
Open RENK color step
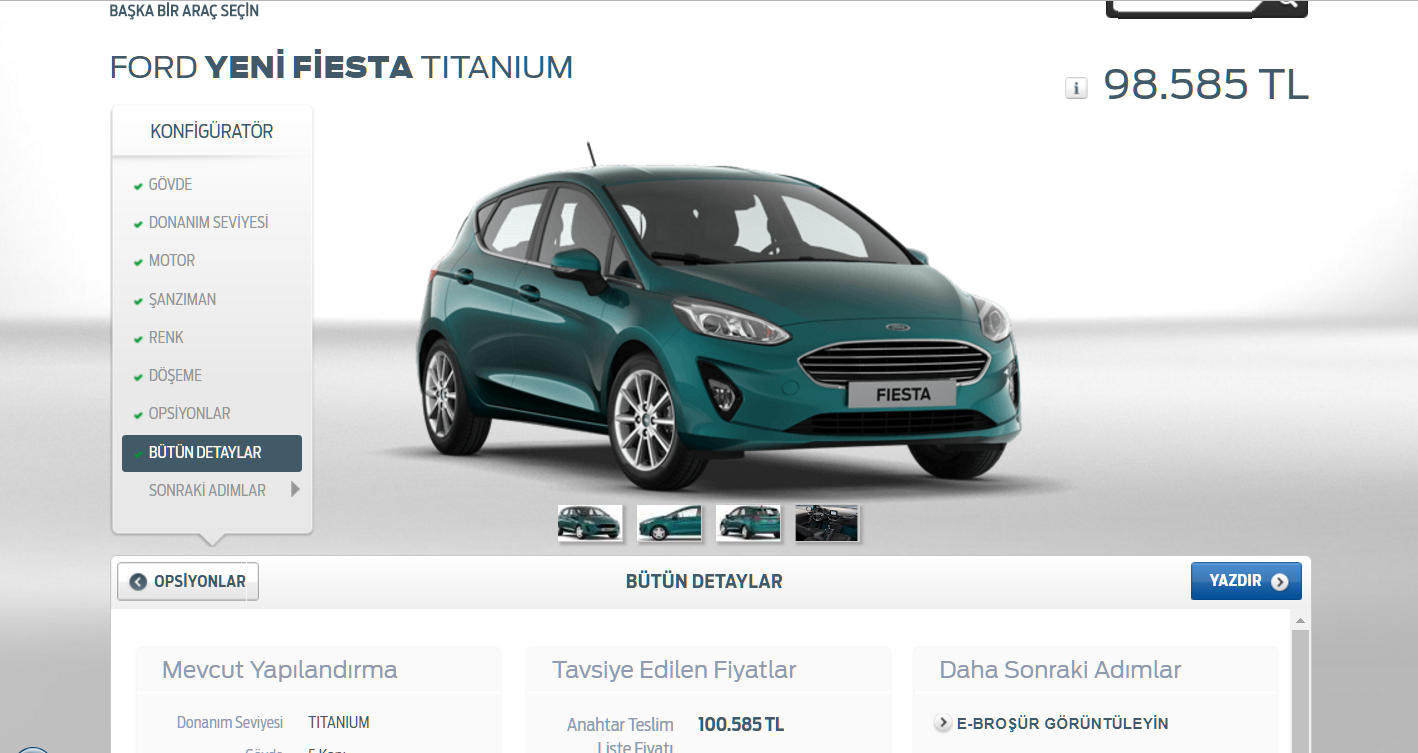[166, 338]
